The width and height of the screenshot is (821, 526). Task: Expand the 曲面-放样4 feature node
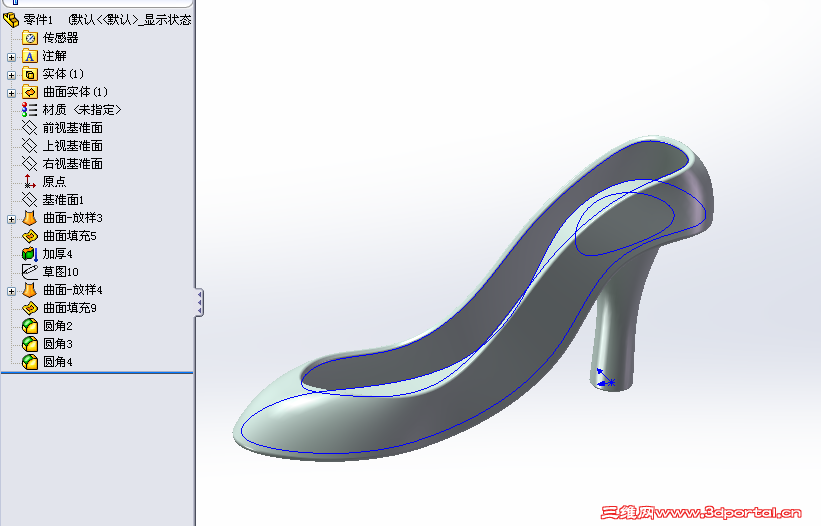pos(12,291)
